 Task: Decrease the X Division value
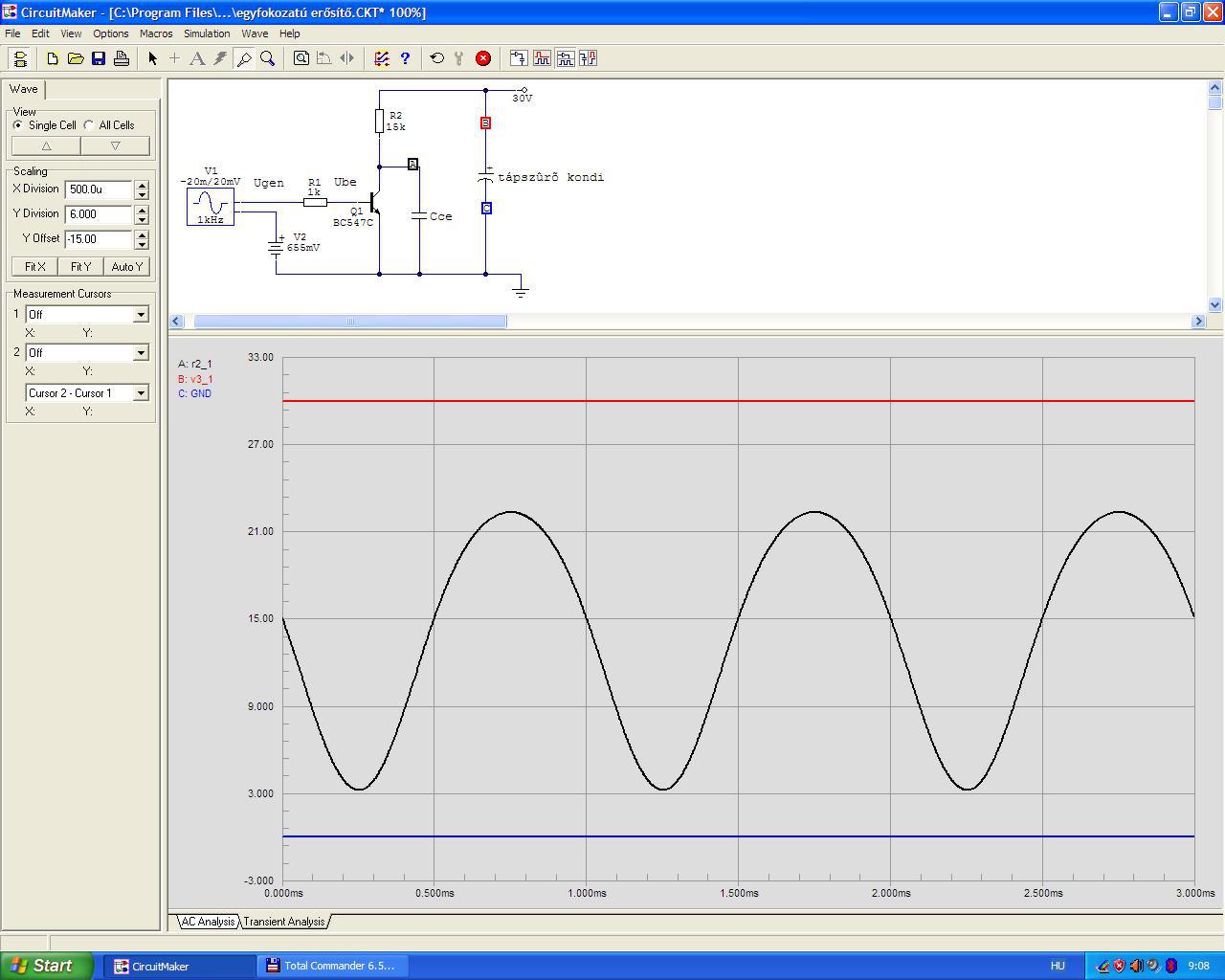tap(142, 194)
